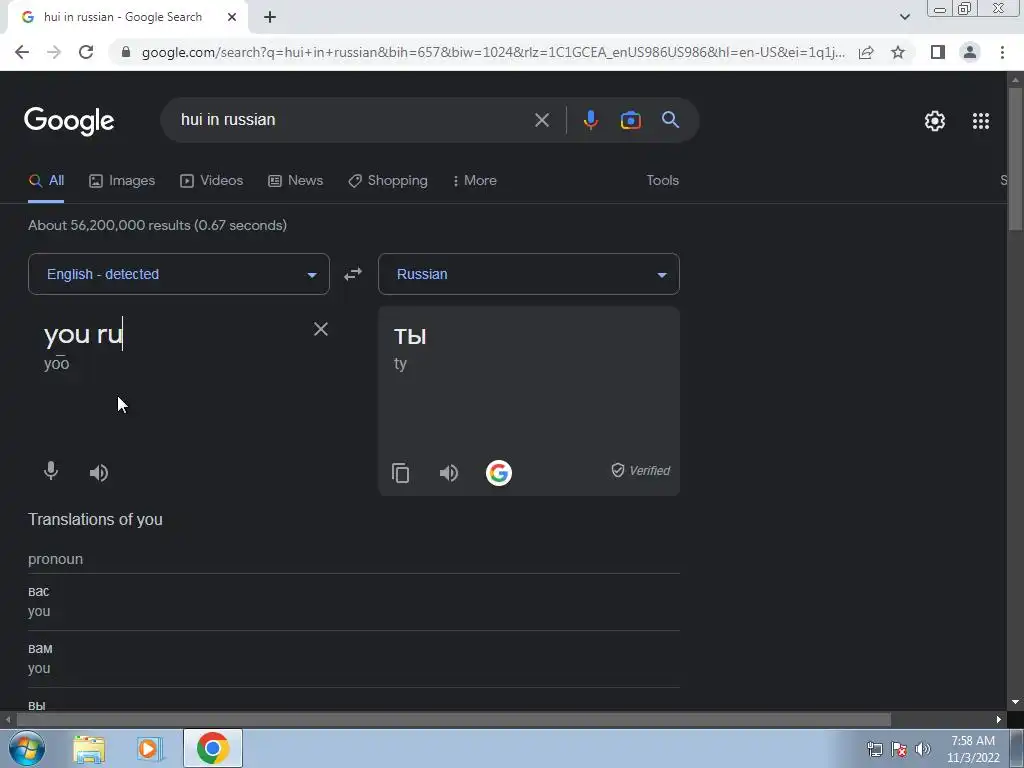
Task: Listen to the English source text
Action: pyautogui.click(x=99, y=473)
